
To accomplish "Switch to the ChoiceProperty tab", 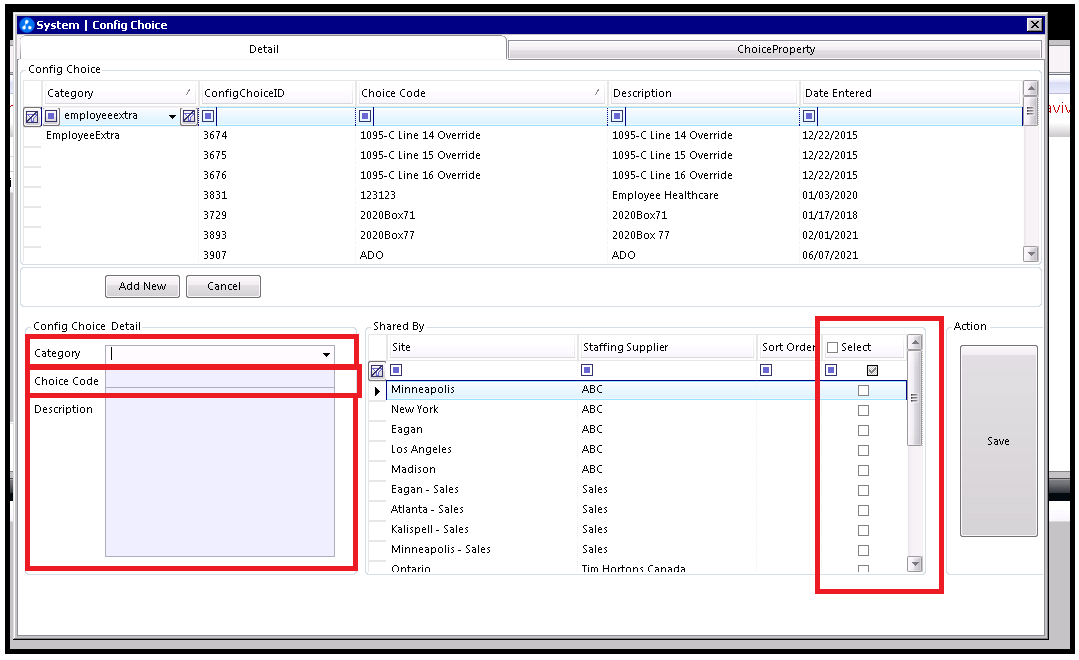I will point(775,49).
